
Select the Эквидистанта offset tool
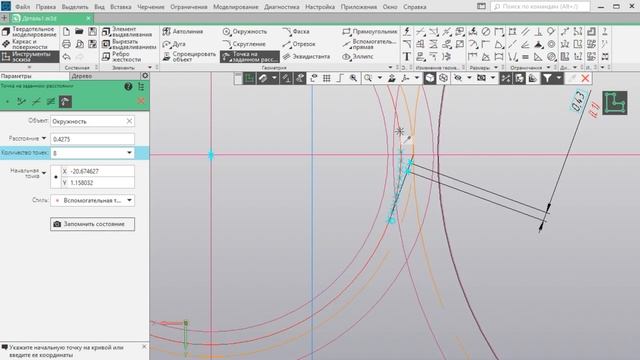point(306,57)
